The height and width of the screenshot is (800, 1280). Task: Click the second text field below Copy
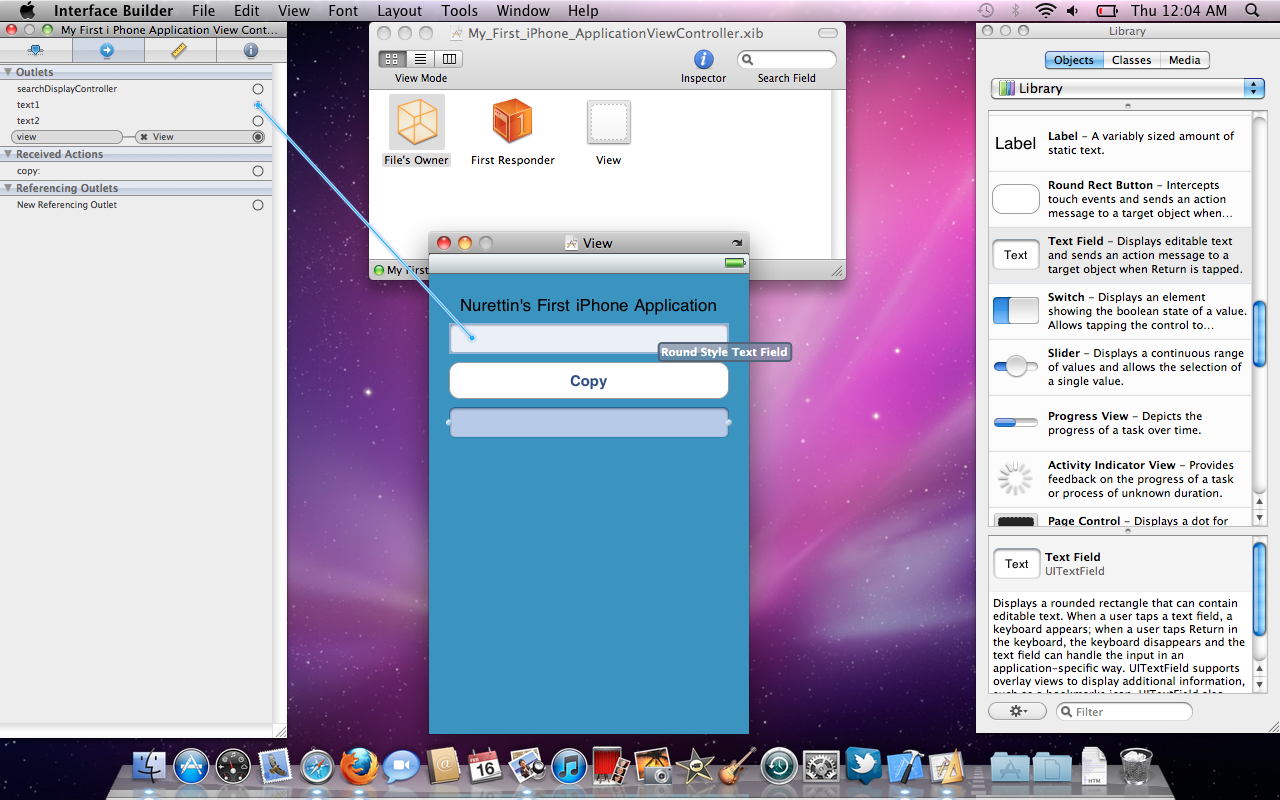click(589, 423)
